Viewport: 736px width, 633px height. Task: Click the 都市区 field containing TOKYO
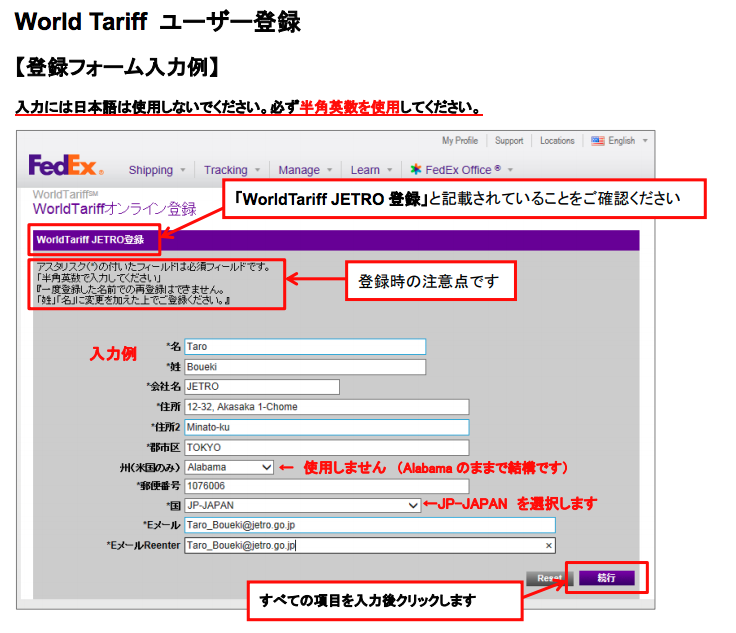[327, 447]
